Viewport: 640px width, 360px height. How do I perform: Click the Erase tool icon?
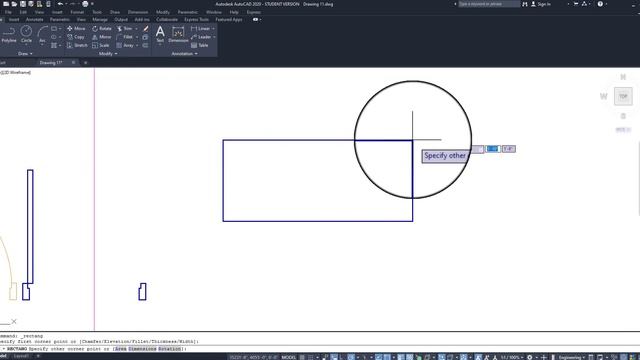[146, 29]
